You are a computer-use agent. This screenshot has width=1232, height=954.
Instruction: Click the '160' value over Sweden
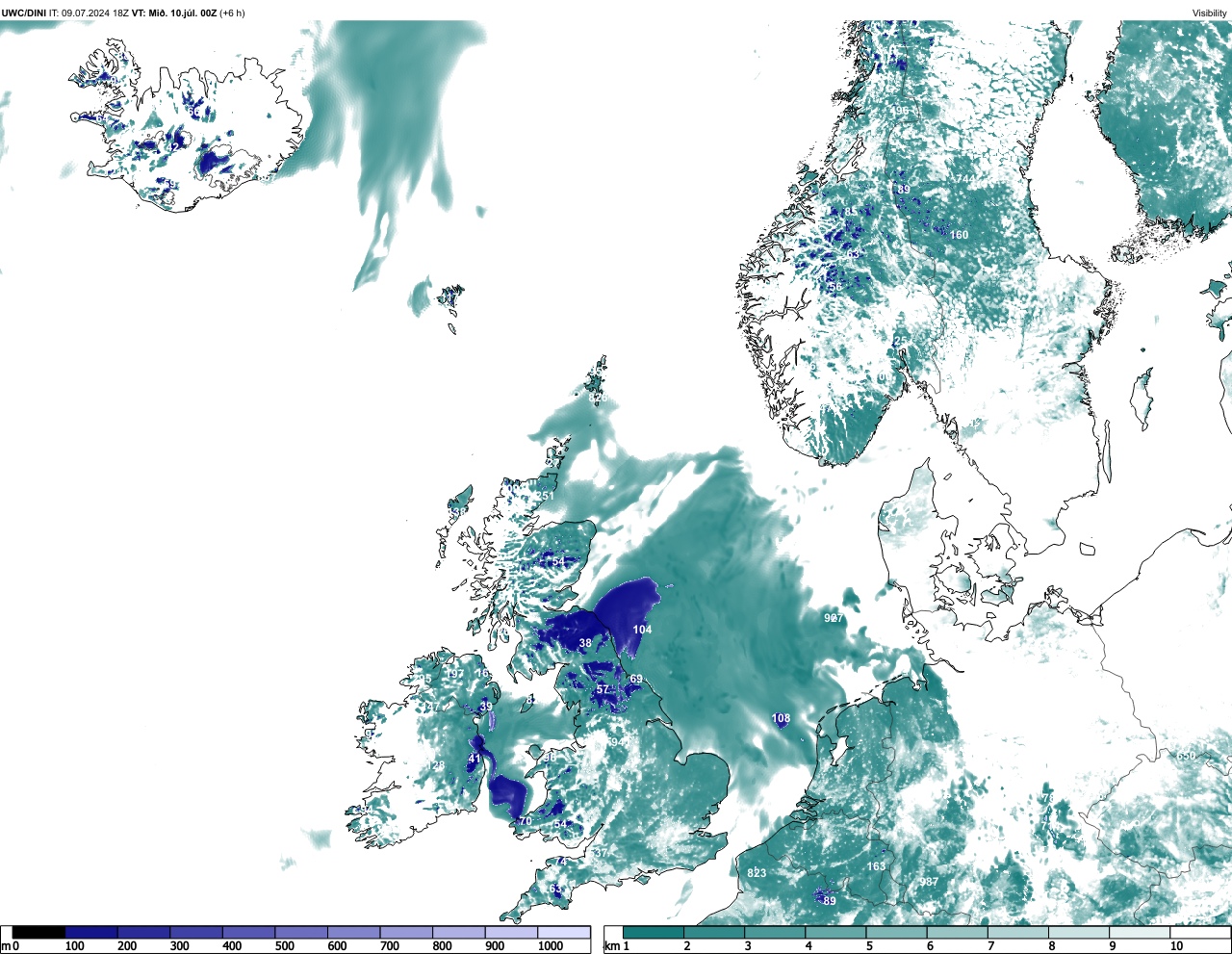pos(960,235)
